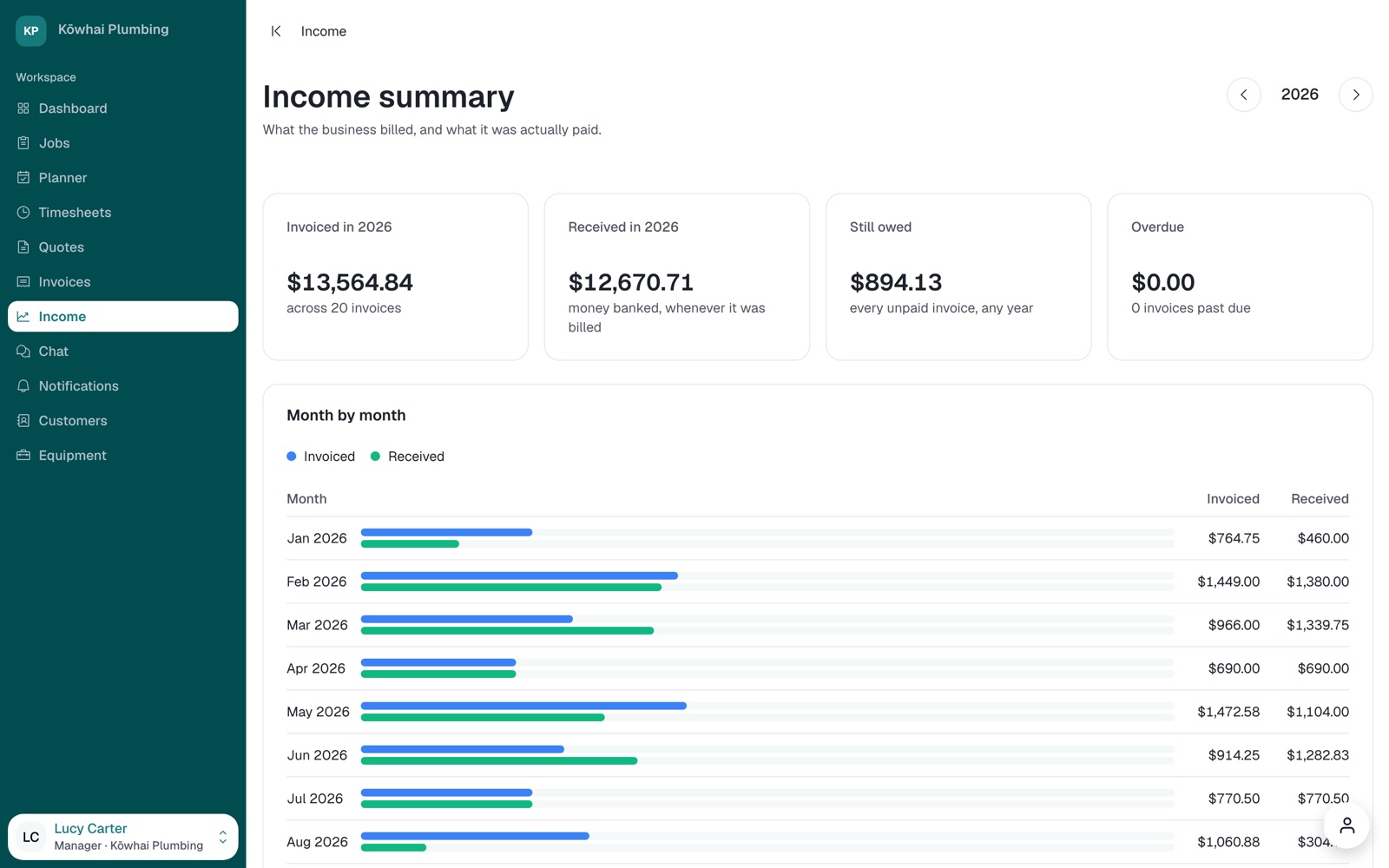Click the blue Invoiced legend dot
1389x868 pixels.
point(292,457)
